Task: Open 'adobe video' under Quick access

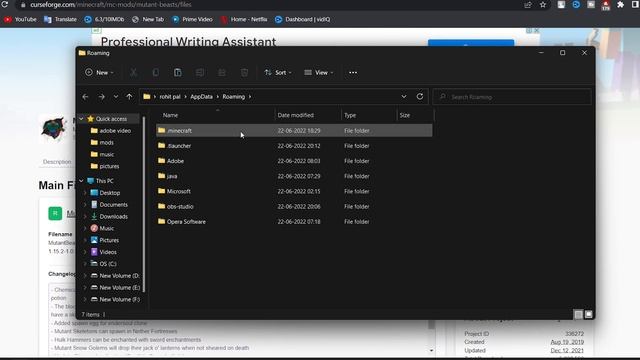Action: pos(111,131)
